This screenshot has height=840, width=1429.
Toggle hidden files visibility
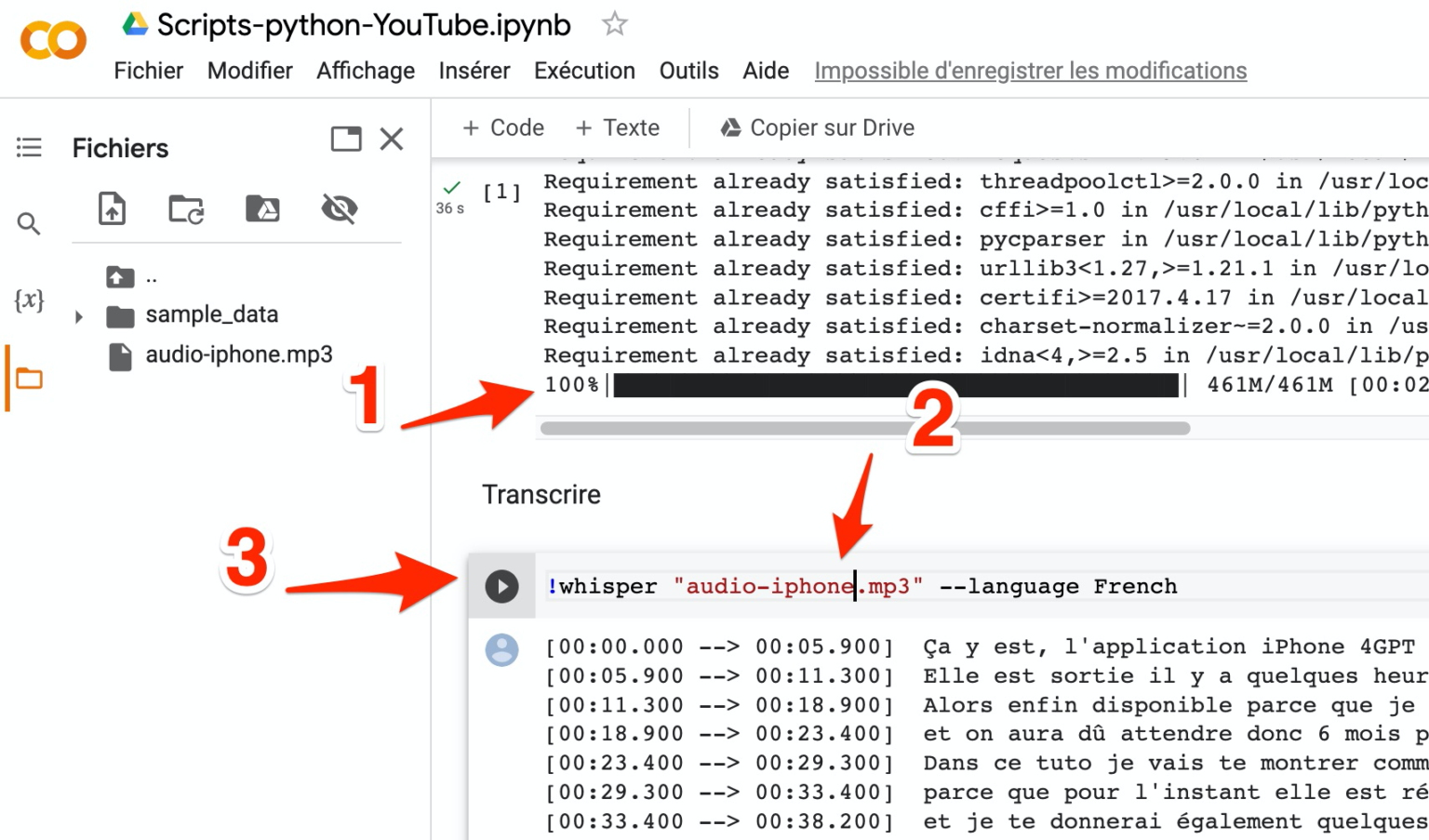pyautogui.click(x=340, y=208)
